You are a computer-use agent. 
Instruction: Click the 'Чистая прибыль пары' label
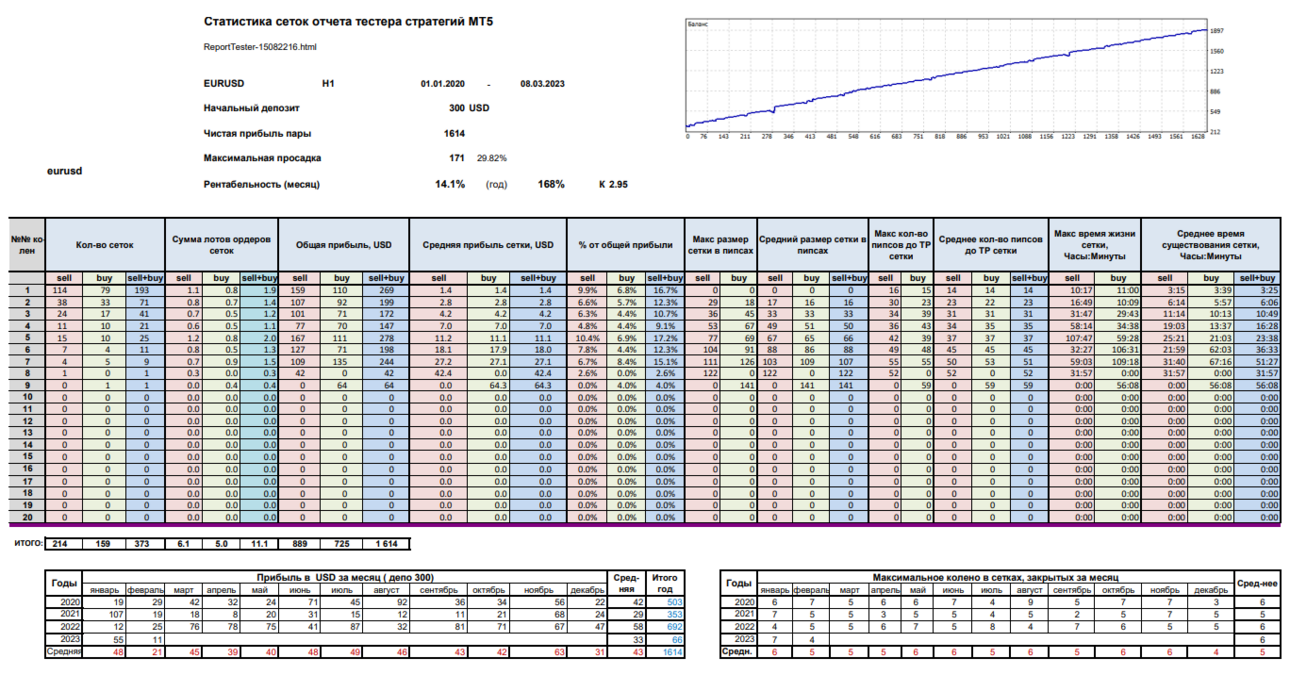[x=257, y=133]
